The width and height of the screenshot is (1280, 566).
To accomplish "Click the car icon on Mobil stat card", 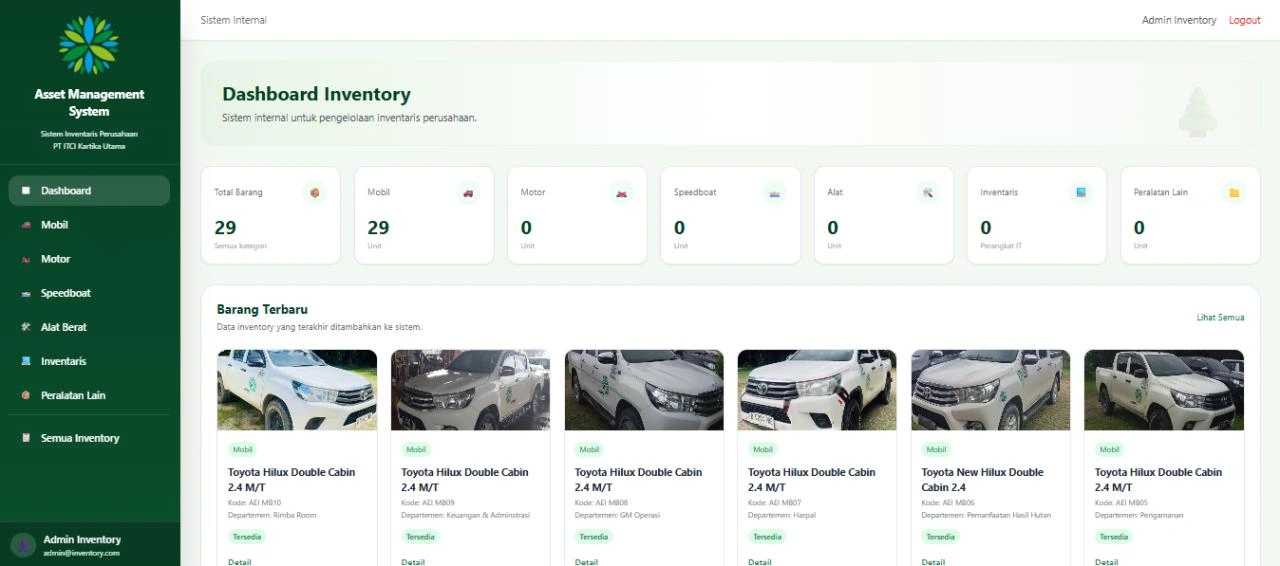I will click(x=468, y=192).
